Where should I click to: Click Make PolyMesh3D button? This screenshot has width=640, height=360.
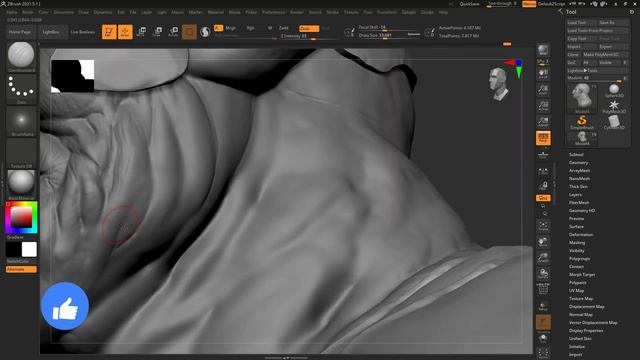tap(606, 54)
